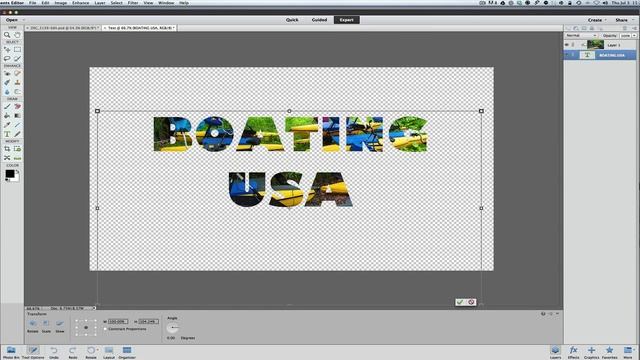The height and width of the screenshot is (360, 640).
Task: Delete the layer with the trash icon
Action: pos(624,28)
